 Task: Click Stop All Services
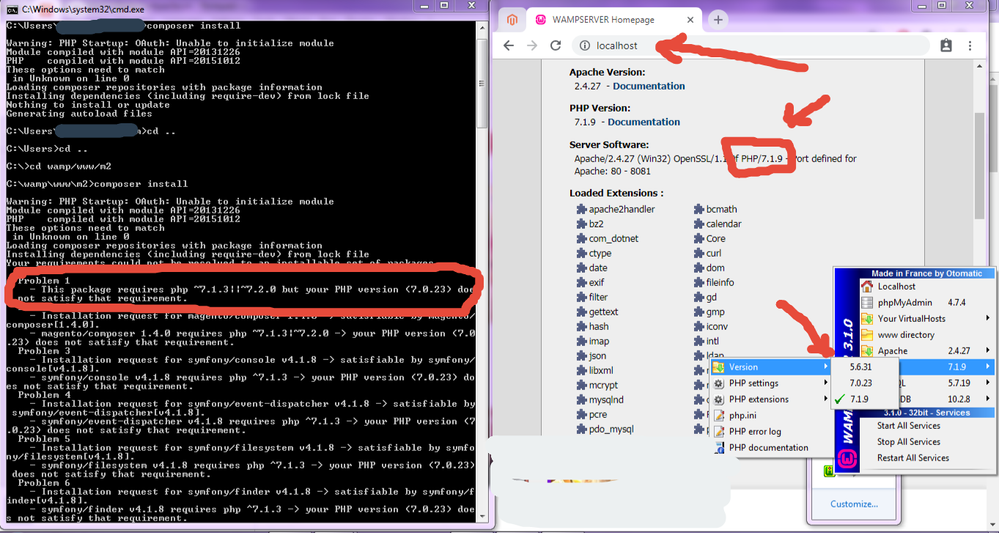coord(908,441)
